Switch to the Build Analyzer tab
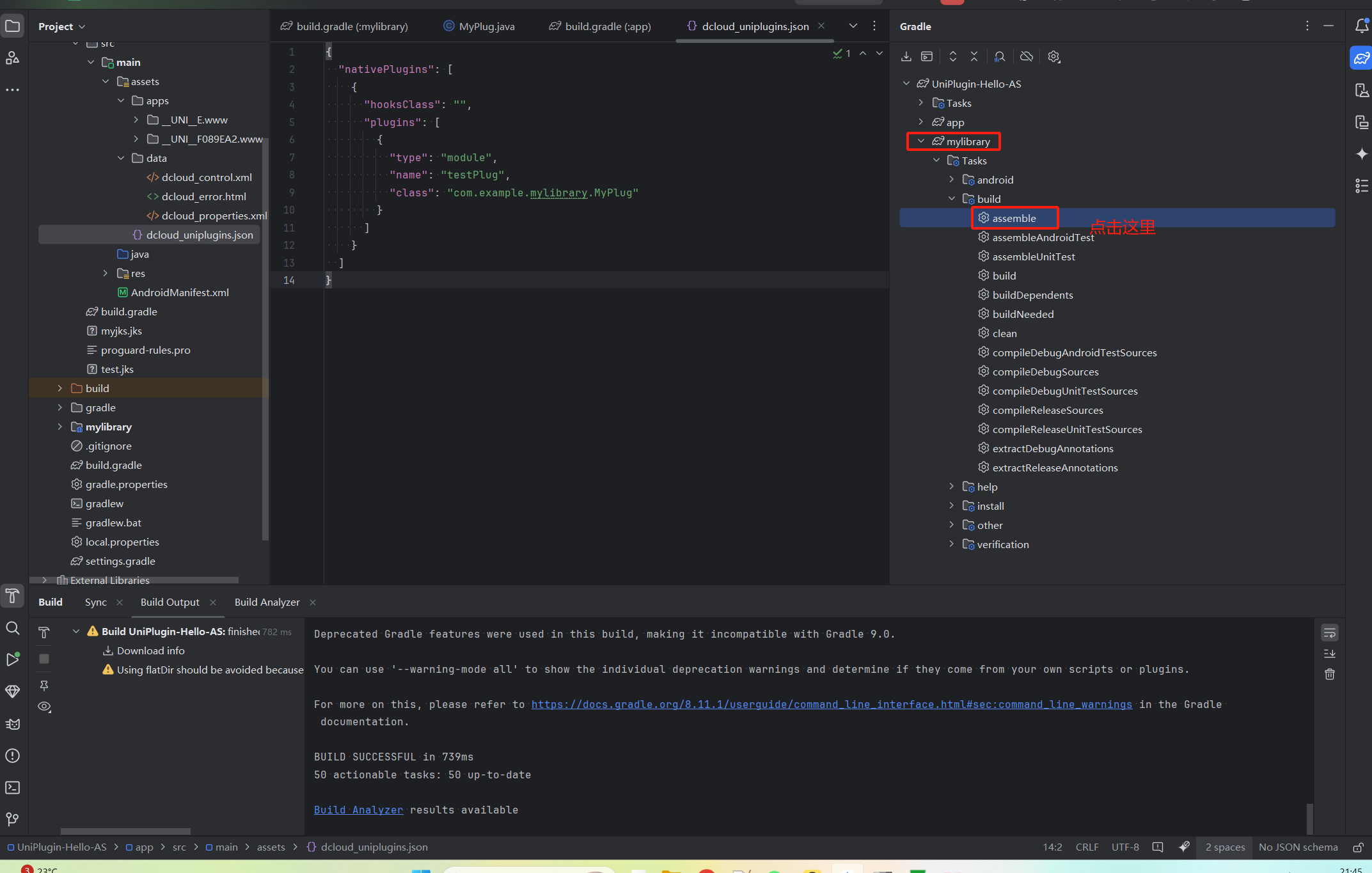 (x=267, y=602)
